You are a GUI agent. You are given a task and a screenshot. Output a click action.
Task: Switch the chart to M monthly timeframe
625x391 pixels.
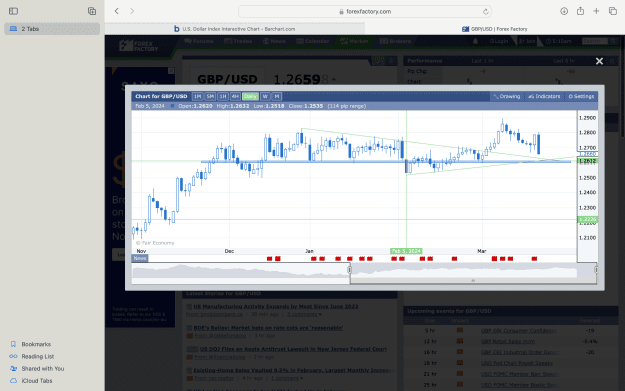pos(277,96)
